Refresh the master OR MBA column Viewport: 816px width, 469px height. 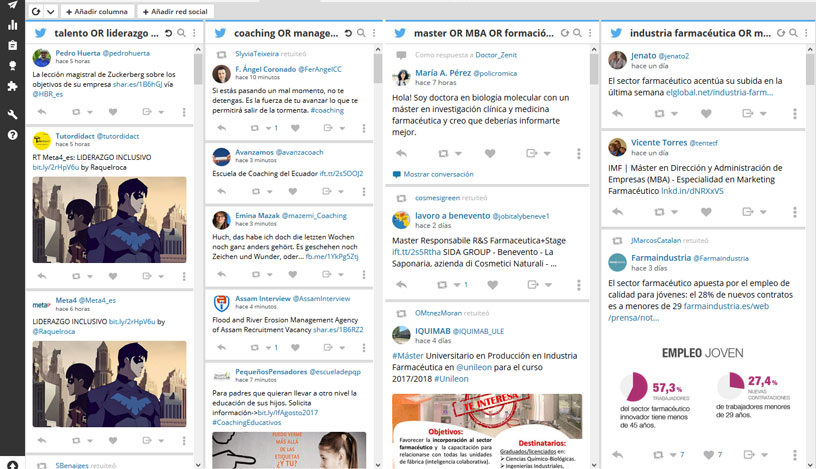point(565,33)
